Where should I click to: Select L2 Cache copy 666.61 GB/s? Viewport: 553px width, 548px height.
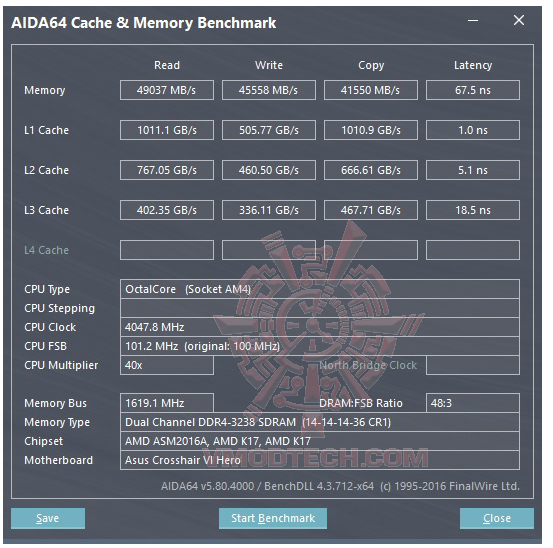click(371, 170)
